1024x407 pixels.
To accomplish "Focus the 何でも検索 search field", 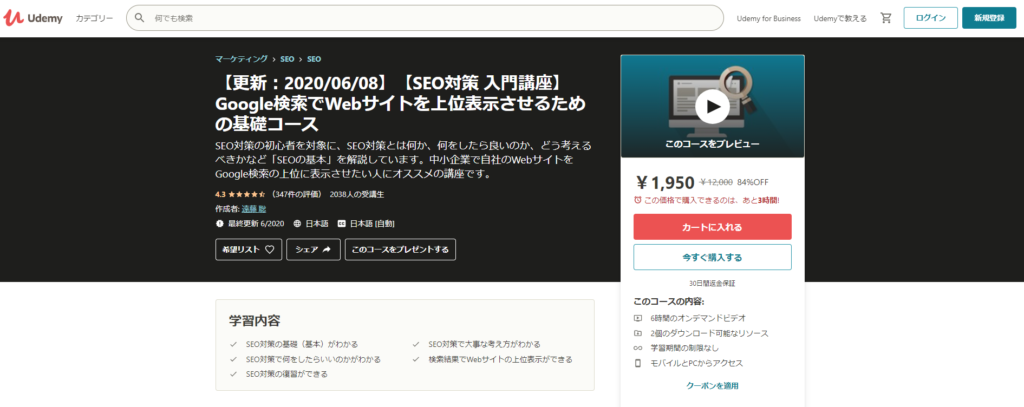I will 424,18.
